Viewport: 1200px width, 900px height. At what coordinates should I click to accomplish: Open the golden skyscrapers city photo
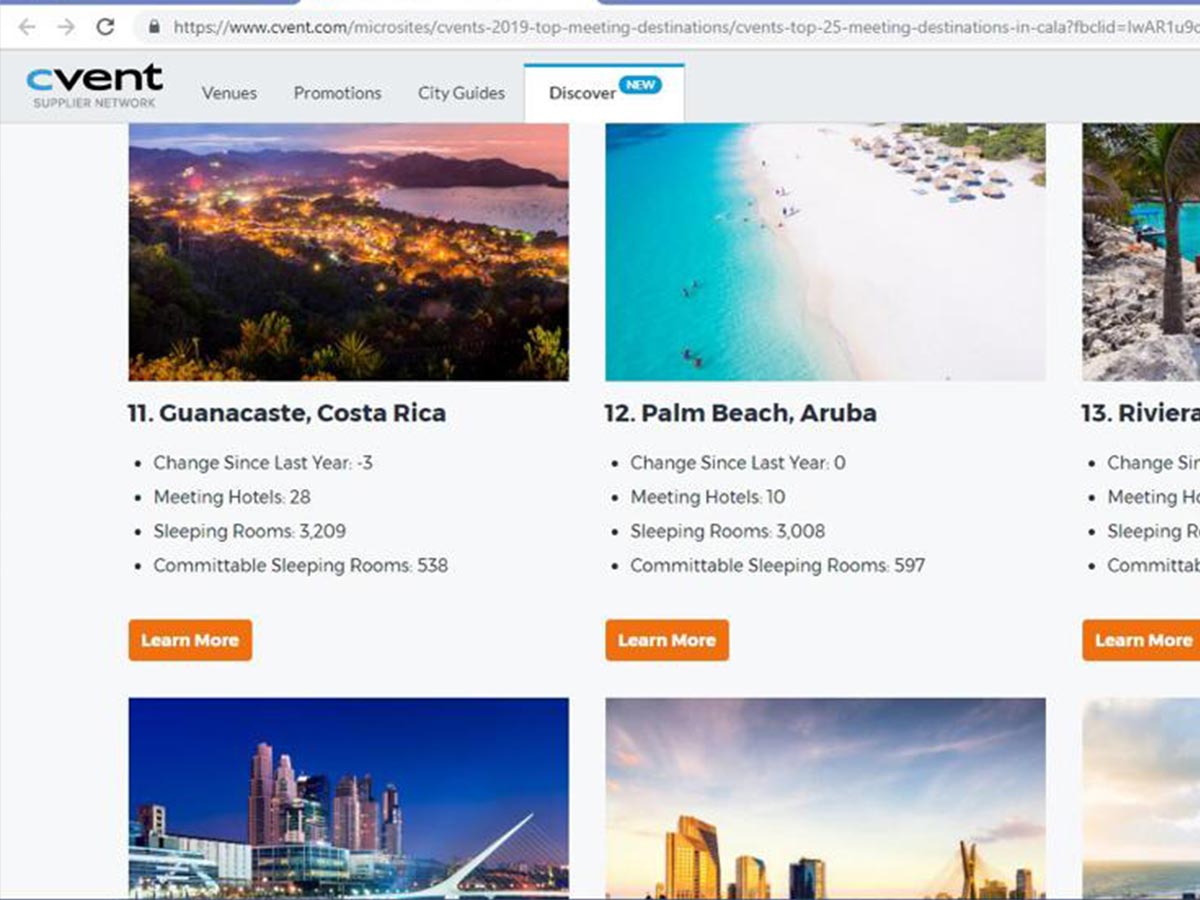tap(826, 798)
